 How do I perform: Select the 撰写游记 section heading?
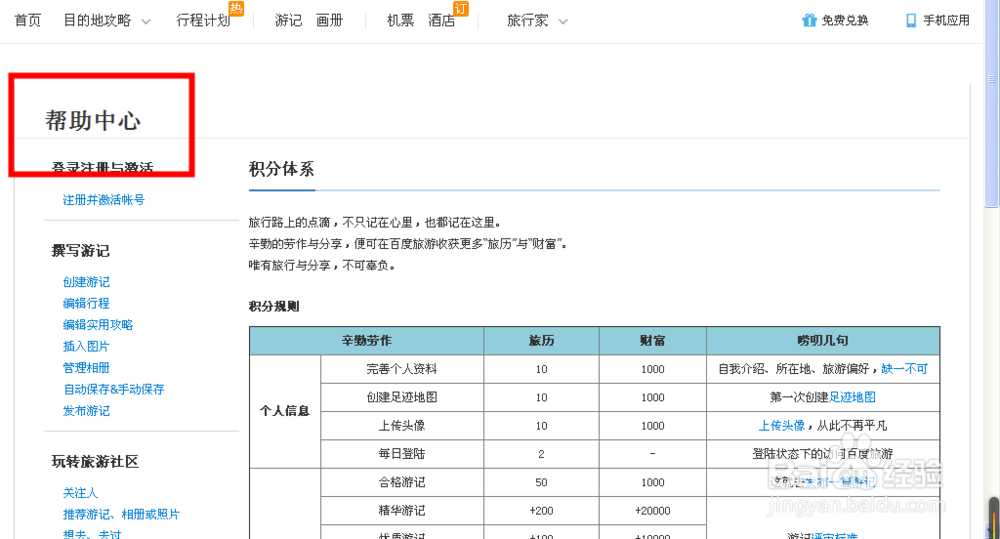tap(80, 251)
